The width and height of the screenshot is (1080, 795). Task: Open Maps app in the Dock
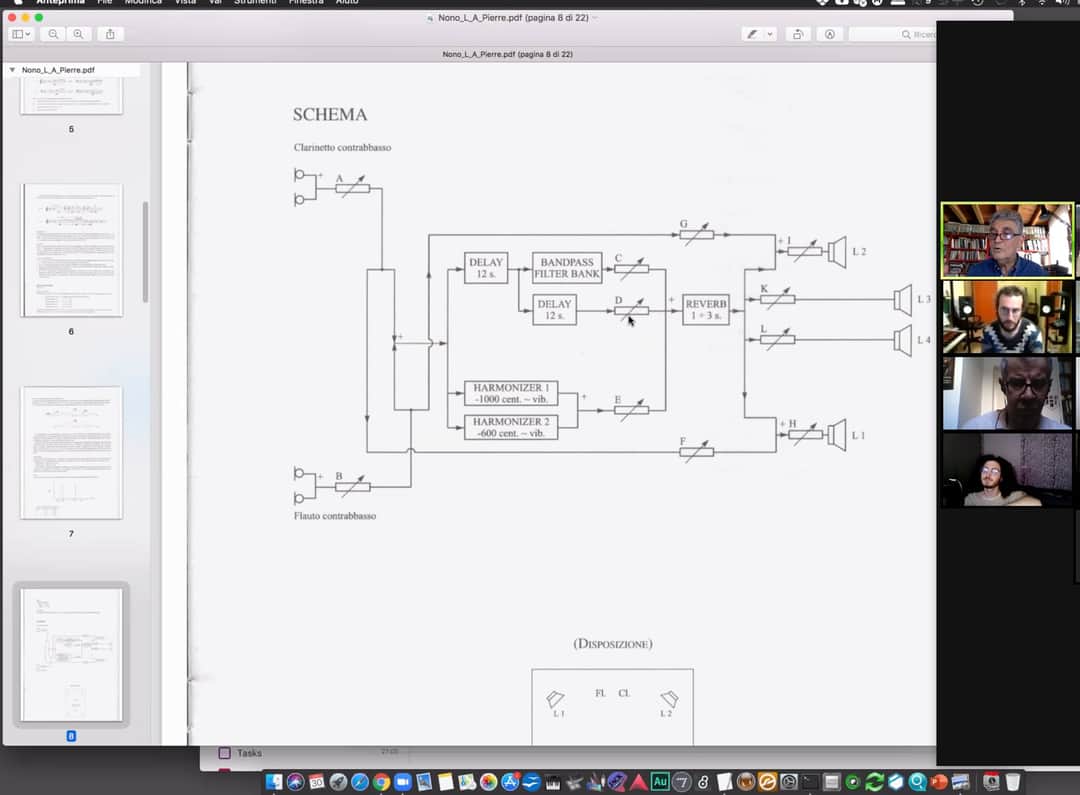point(467,781)
